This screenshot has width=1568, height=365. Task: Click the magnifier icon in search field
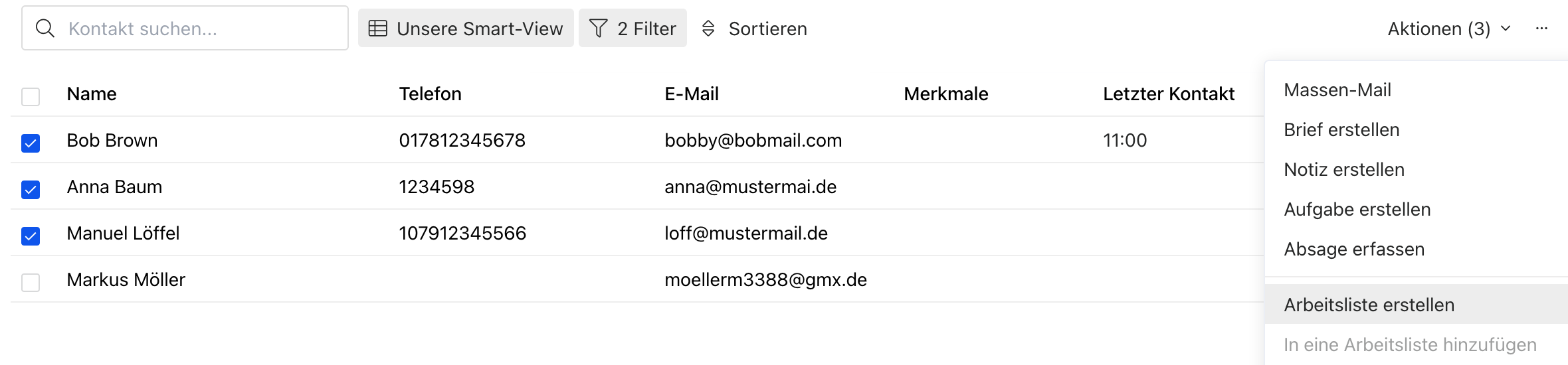pyautogui.click(x=45, y=29)
